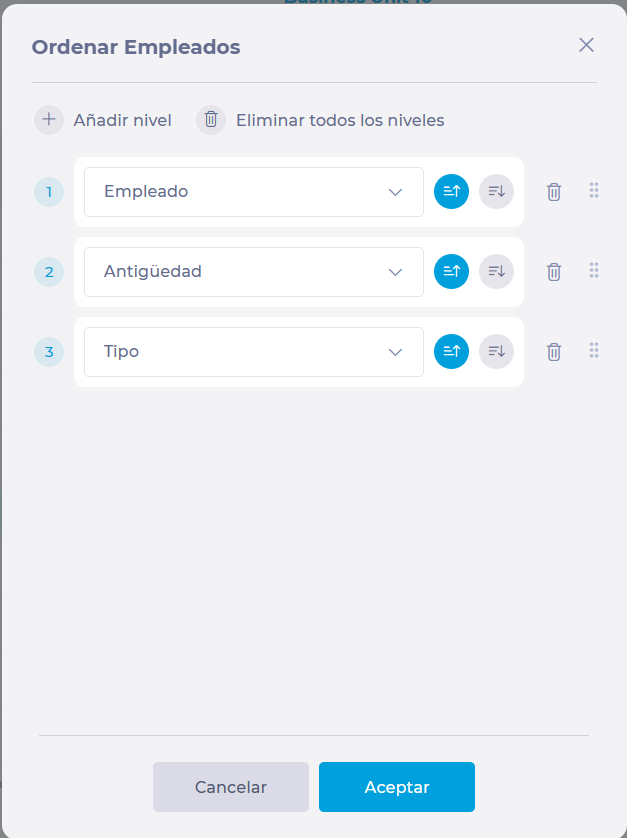Image resolution: width=627 pixels, height=838 pixels.
Task: Close the Ordenar Empleados dialog
Action: tap(587, 45)
